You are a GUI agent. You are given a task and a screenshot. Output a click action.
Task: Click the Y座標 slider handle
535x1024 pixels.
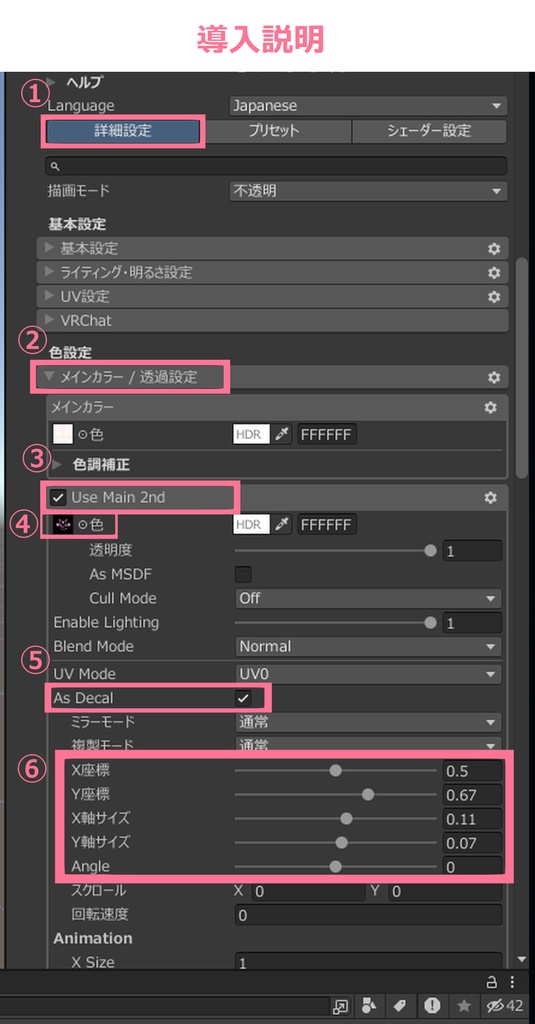[x=367, y=795]
